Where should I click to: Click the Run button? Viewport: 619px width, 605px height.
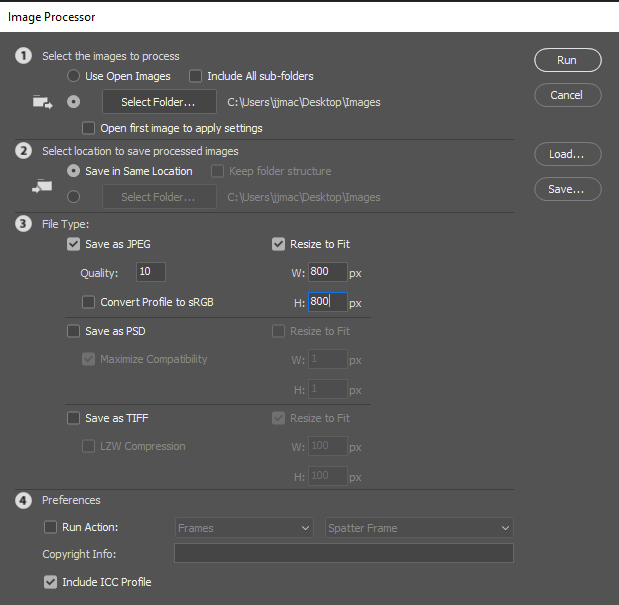click(x=567, y=60)
